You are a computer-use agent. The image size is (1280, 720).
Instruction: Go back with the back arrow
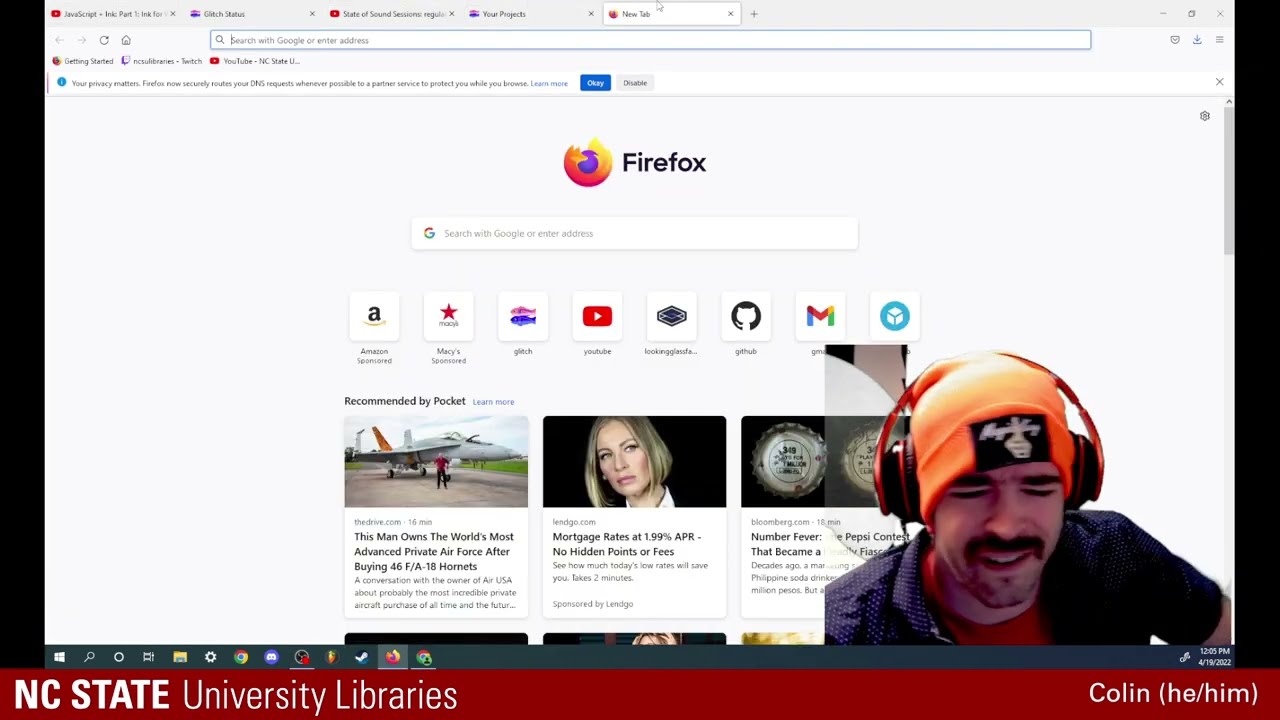click(x=59, y=40)
